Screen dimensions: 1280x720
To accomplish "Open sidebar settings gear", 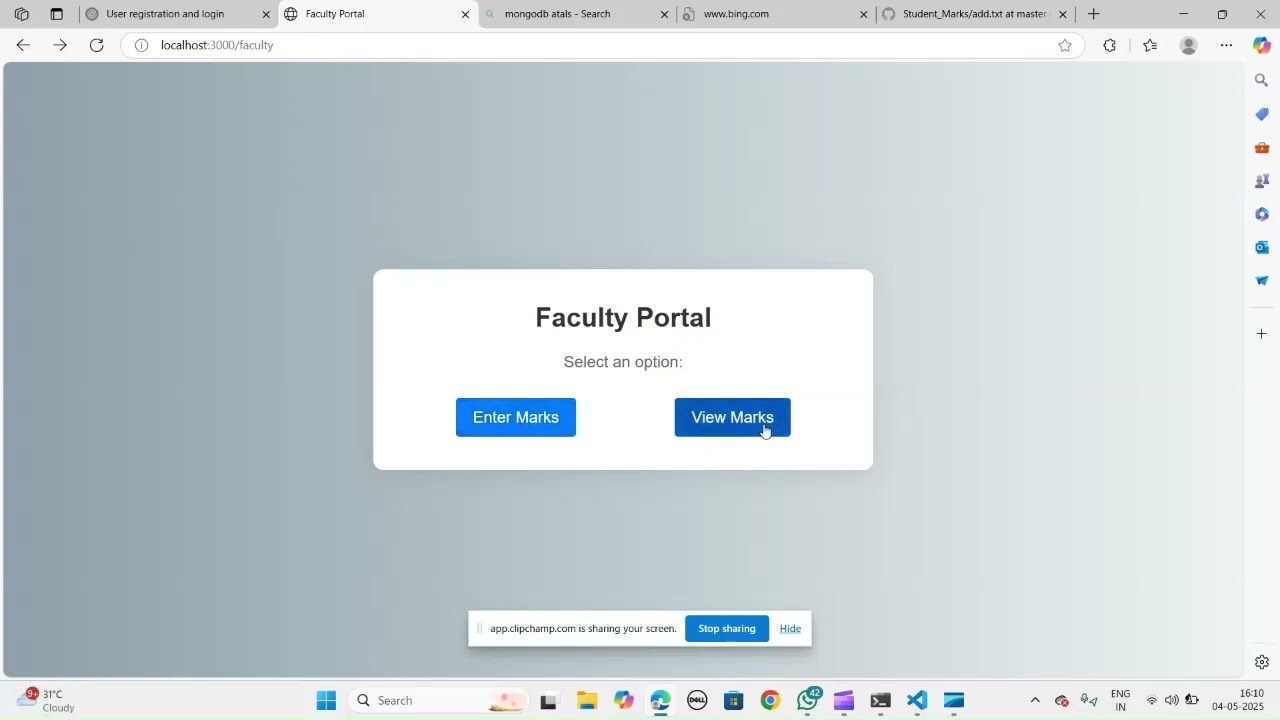I will pos(1262,662).
